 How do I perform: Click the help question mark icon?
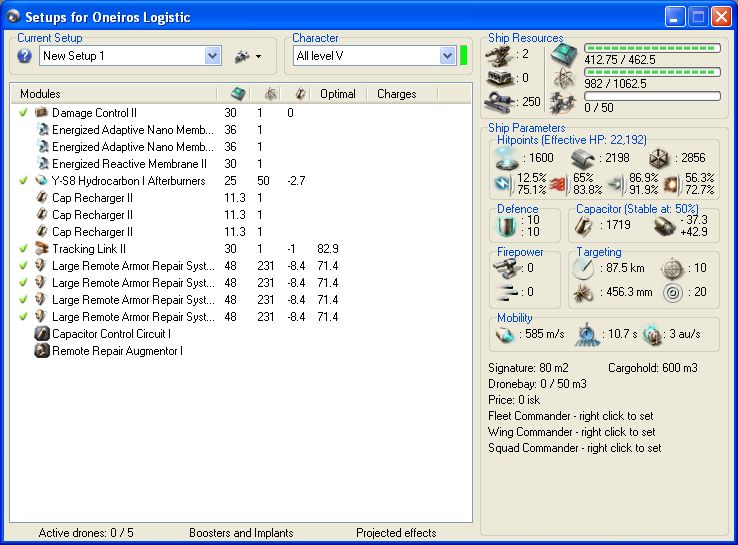click(25, 56)
